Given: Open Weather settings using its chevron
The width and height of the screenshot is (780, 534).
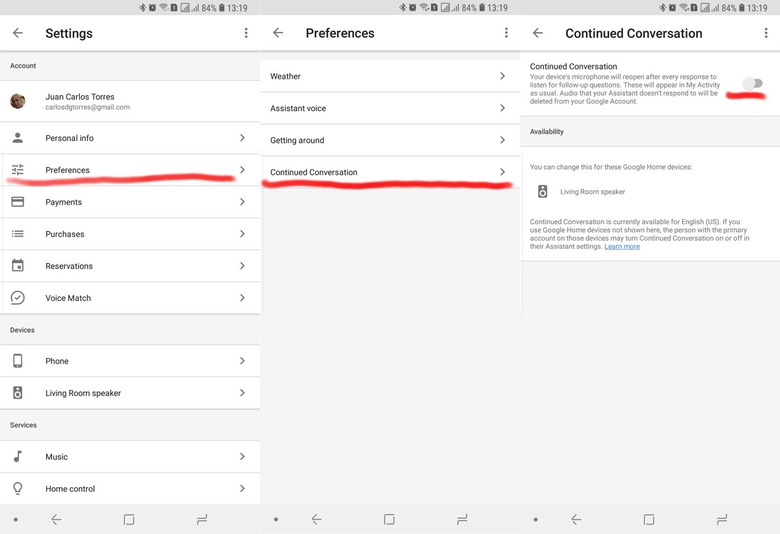Looking at the screenshot, I should (502, 76).
